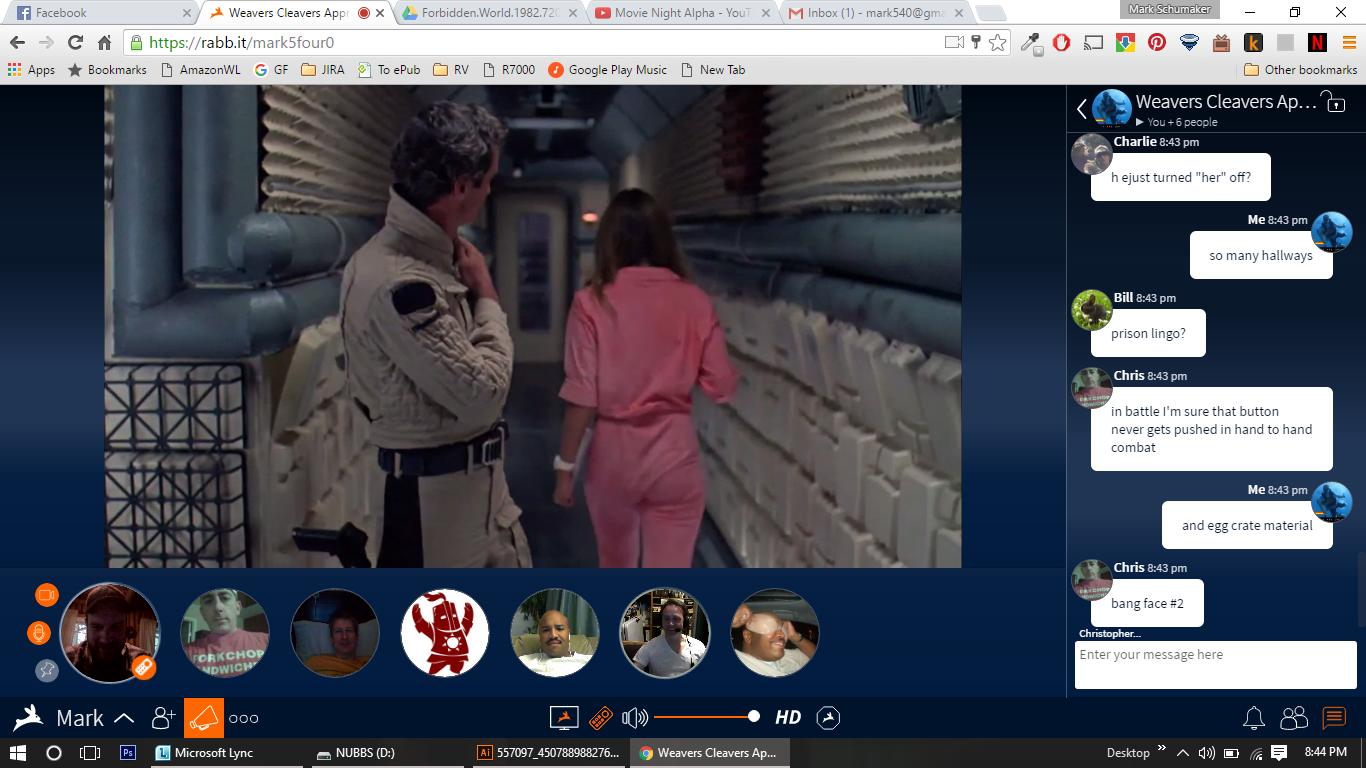Expand the Mark profile menu chevron
1366x768 pixels.
tap(124, 718)
